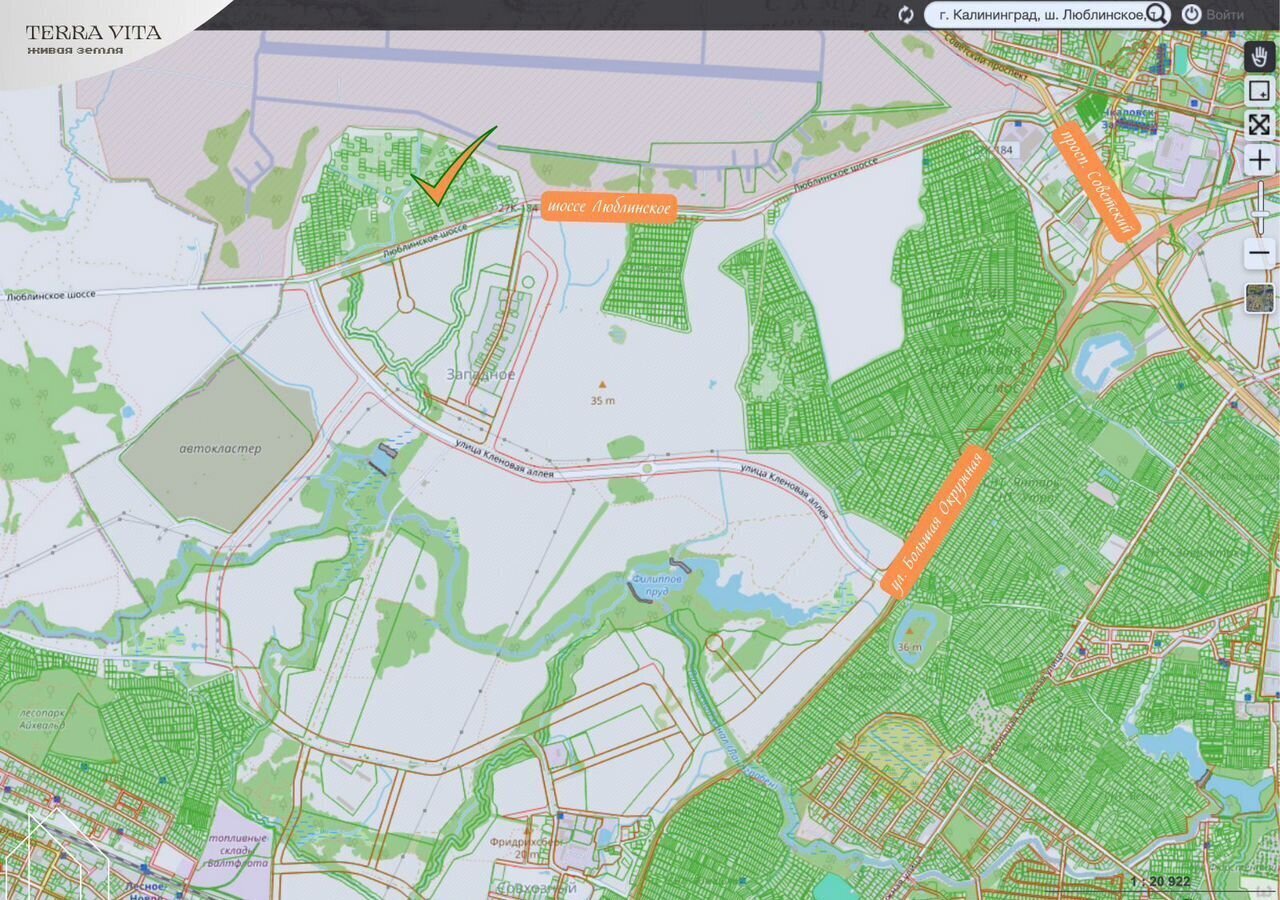Click the Филиппов пруд label

656,585
